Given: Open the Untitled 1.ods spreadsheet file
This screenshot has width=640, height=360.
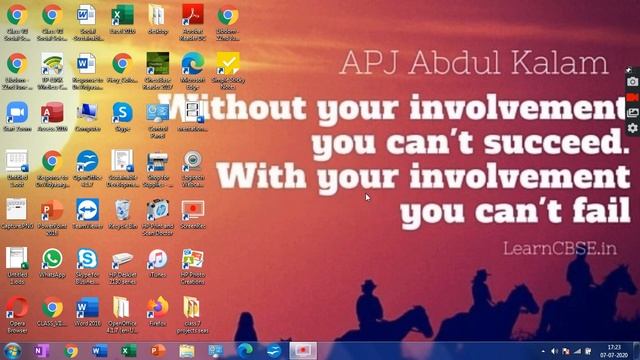Looking at the screenshot, I should 17,266.
